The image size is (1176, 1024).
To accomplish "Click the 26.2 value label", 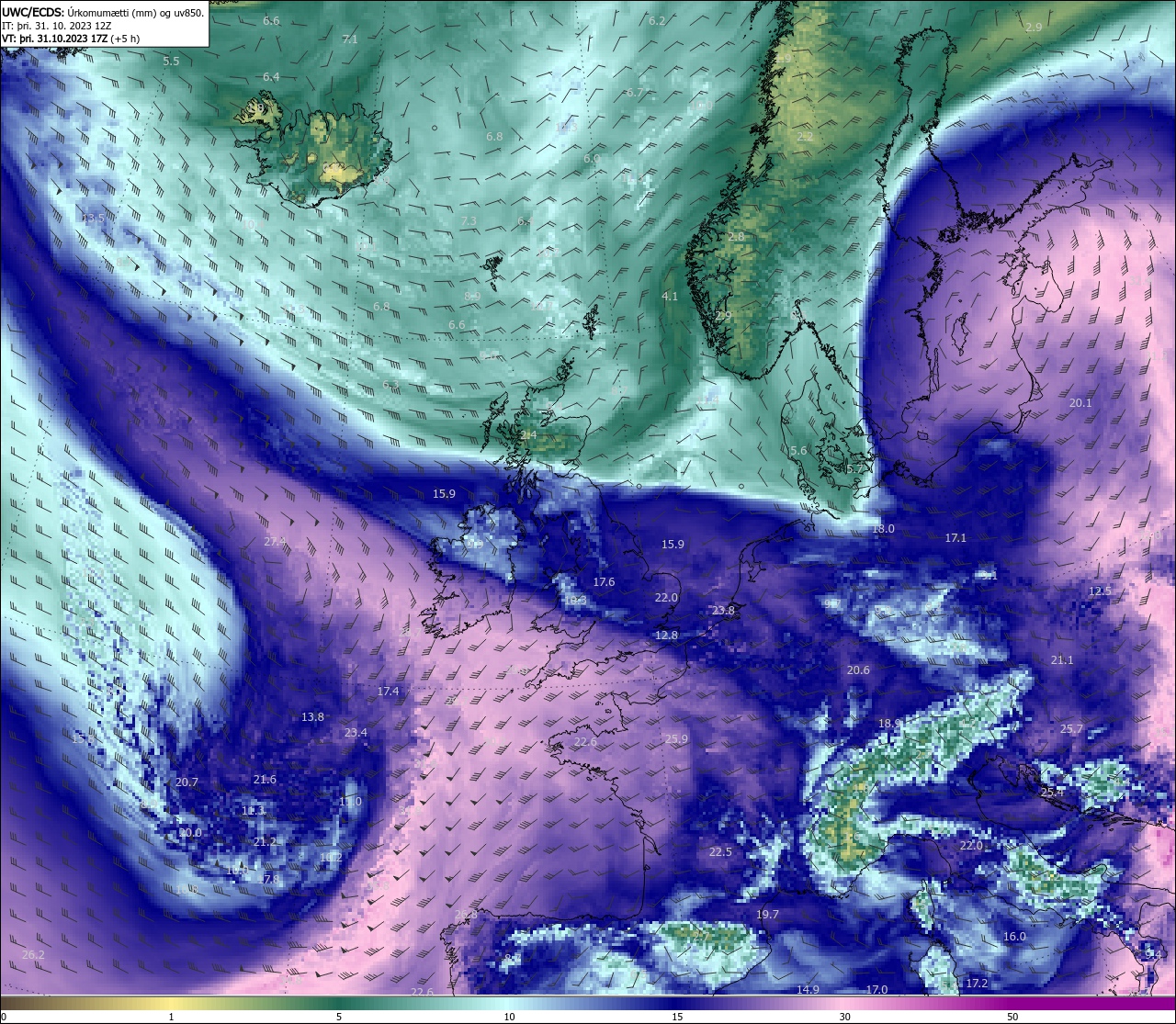I will click(x=33, y=955).
